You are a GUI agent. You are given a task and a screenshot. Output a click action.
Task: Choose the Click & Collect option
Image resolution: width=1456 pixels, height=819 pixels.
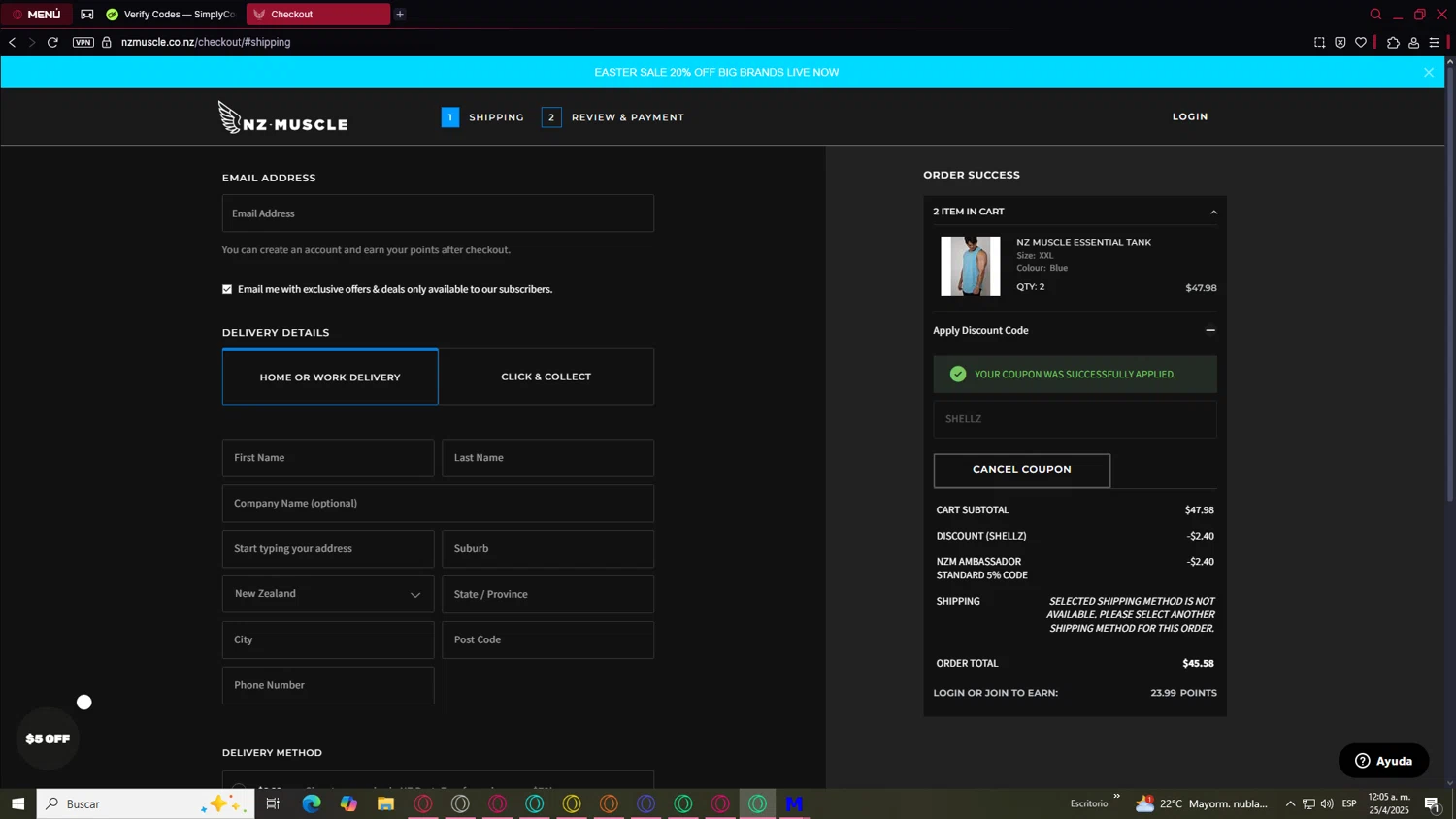click(x=546, y=377)
